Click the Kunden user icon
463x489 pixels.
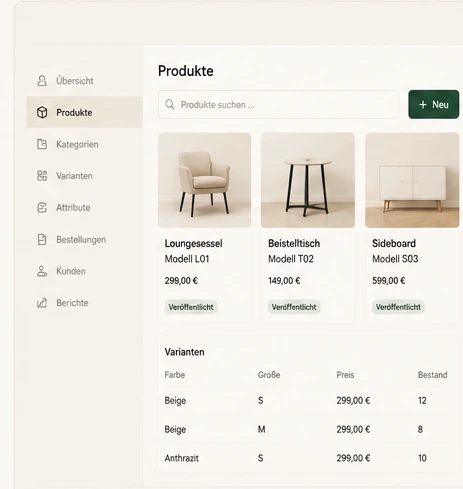pos(42,271)
